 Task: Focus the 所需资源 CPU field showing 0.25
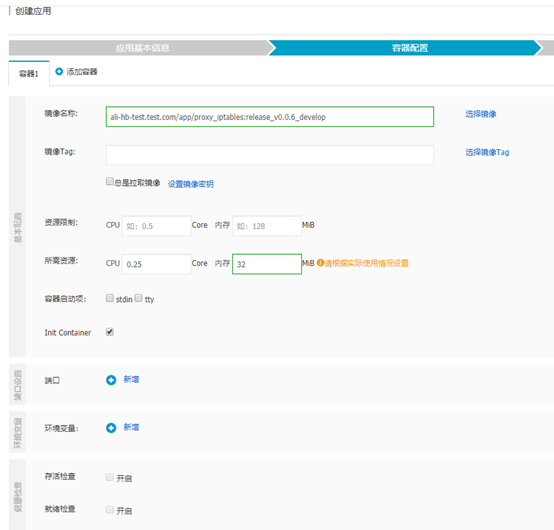coord(157,264)
